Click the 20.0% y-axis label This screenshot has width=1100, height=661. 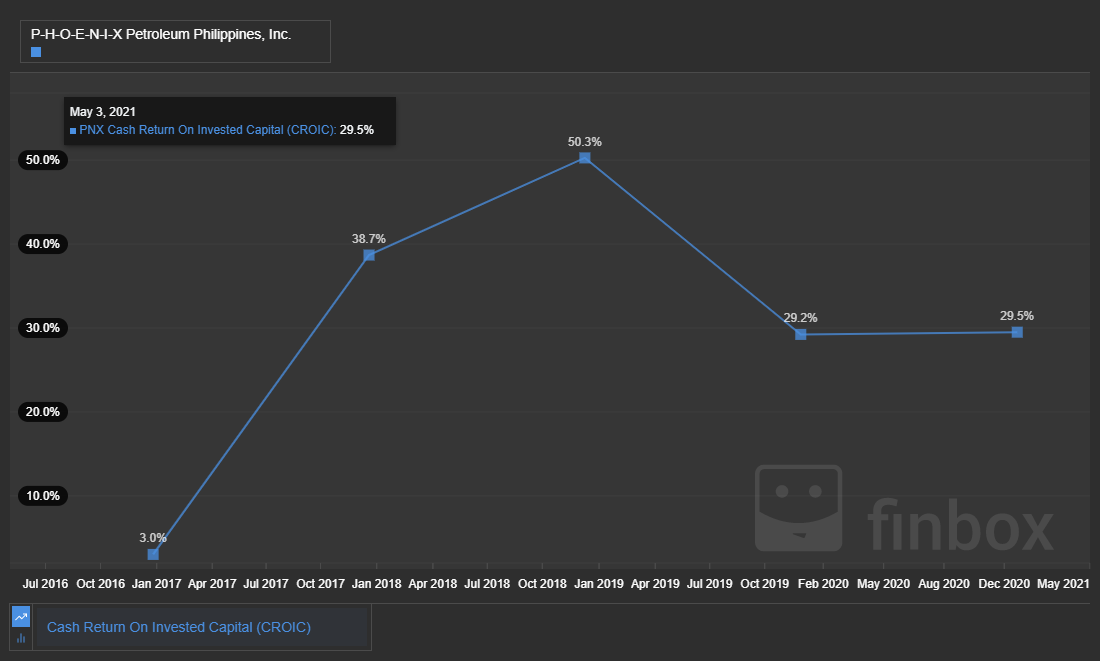[x=43, y=412]
